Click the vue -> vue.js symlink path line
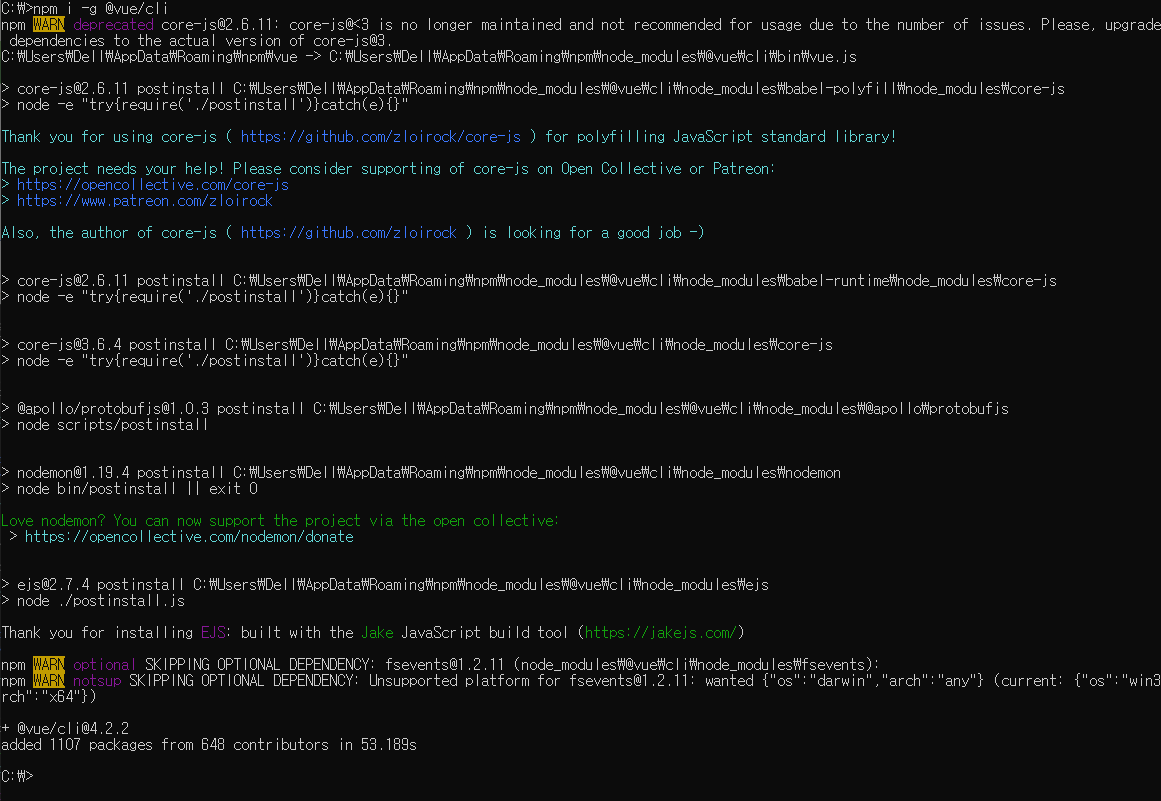Screen dimensions: 1161x801 tap(429, 56)
